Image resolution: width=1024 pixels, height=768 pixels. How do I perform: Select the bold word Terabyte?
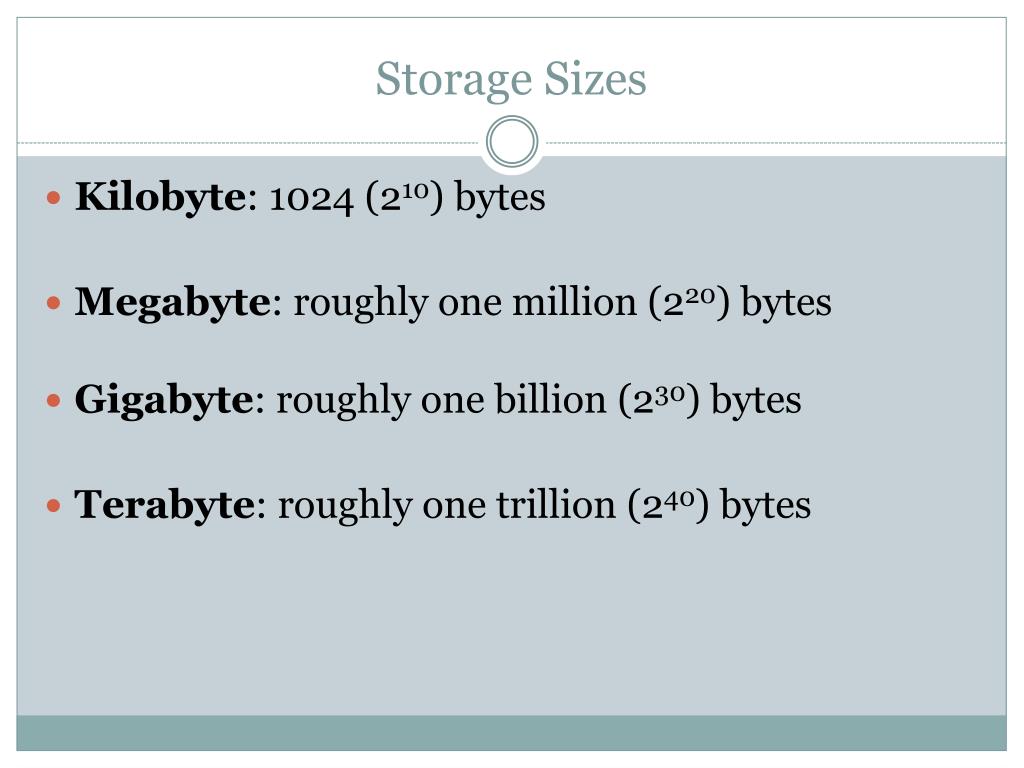[165, 505]
